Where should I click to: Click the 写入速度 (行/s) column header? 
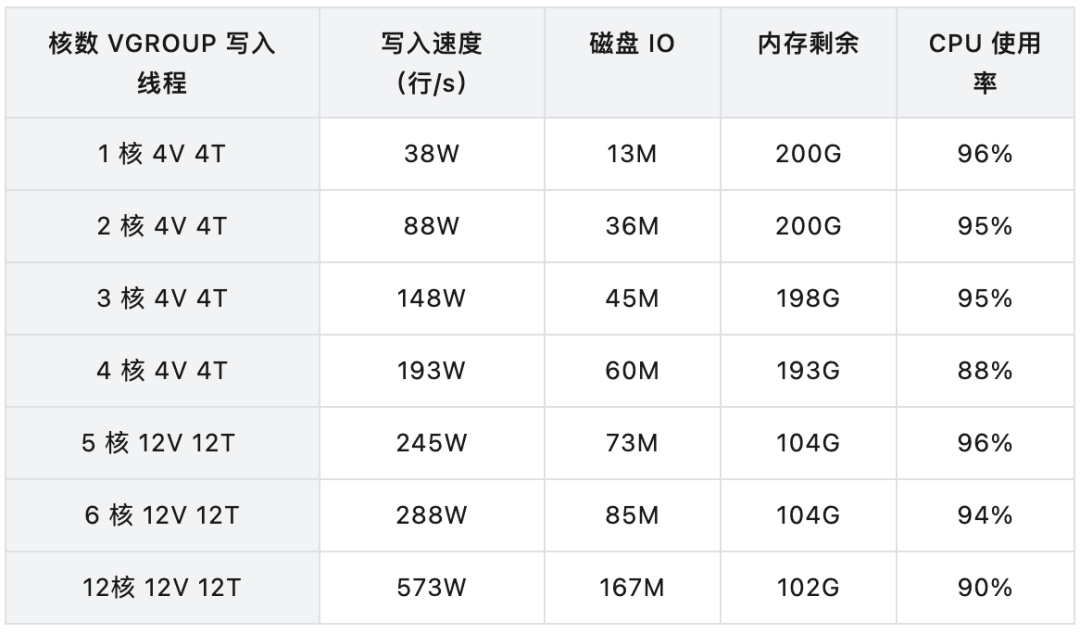click(431, 63)
